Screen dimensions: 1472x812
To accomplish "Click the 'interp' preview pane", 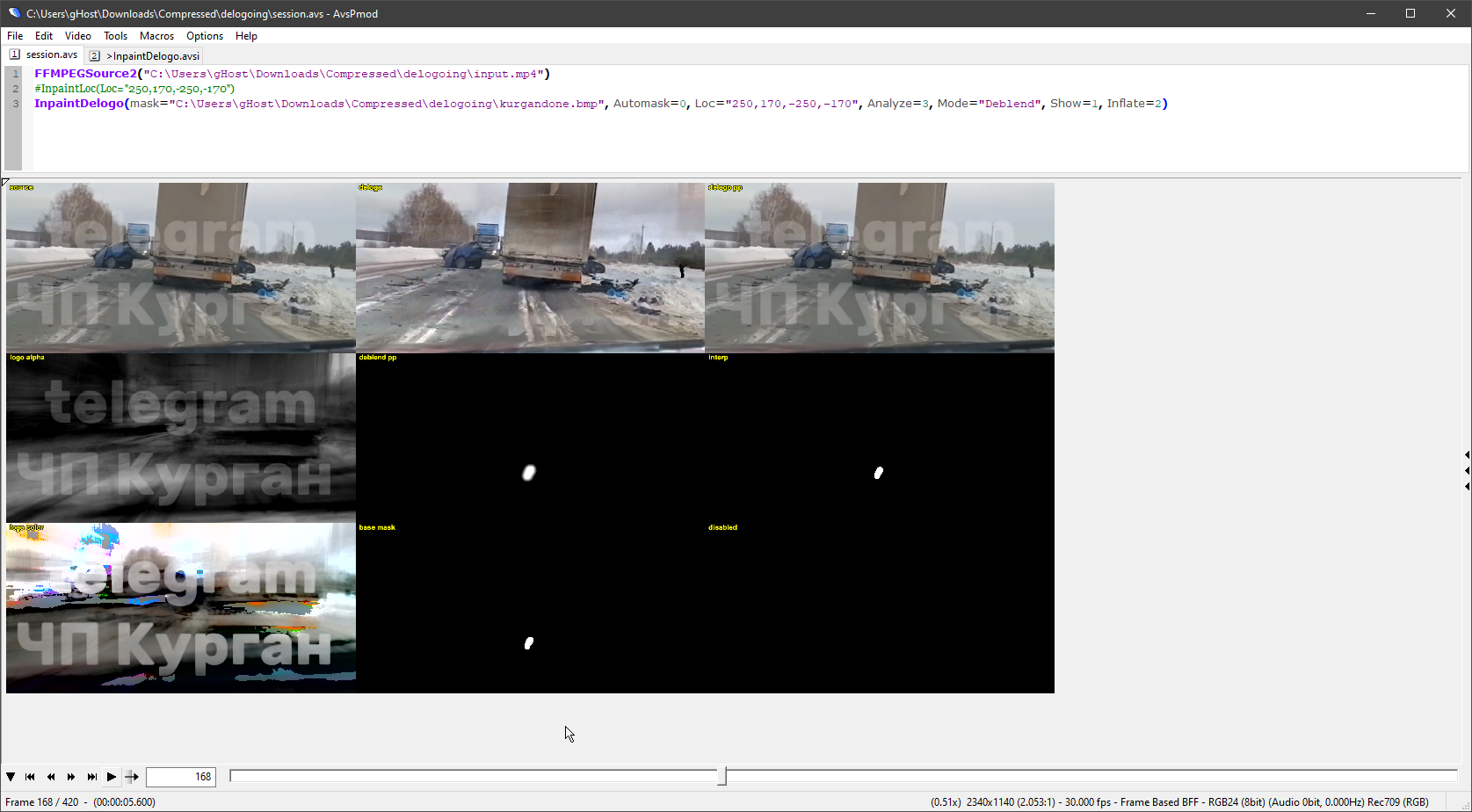I will tap(880, 438).
